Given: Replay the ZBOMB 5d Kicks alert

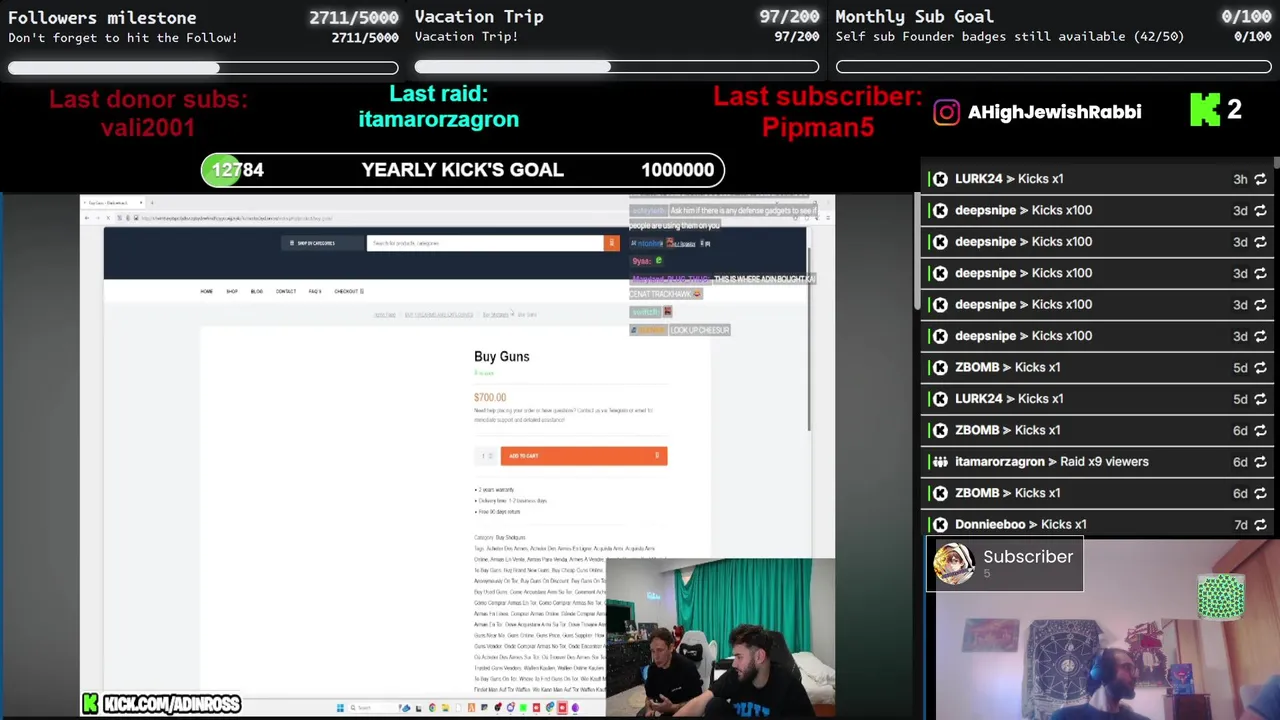Looking at the screenshot, I should tap(1260, 367).
